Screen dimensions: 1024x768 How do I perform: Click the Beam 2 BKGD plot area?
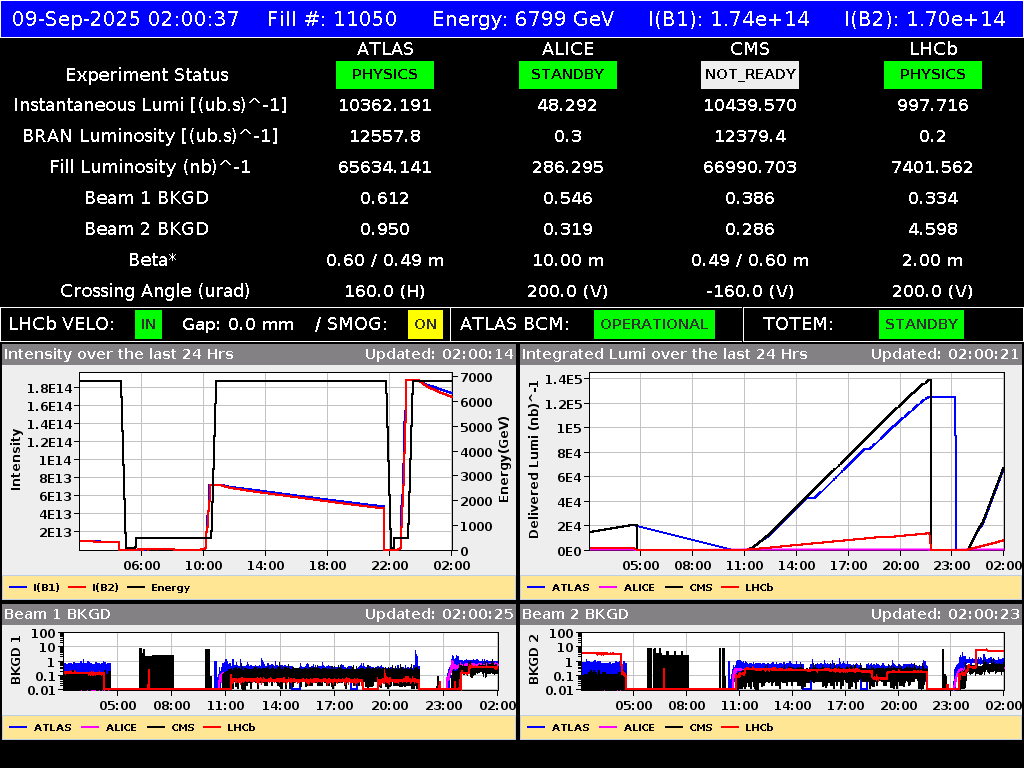792,661
